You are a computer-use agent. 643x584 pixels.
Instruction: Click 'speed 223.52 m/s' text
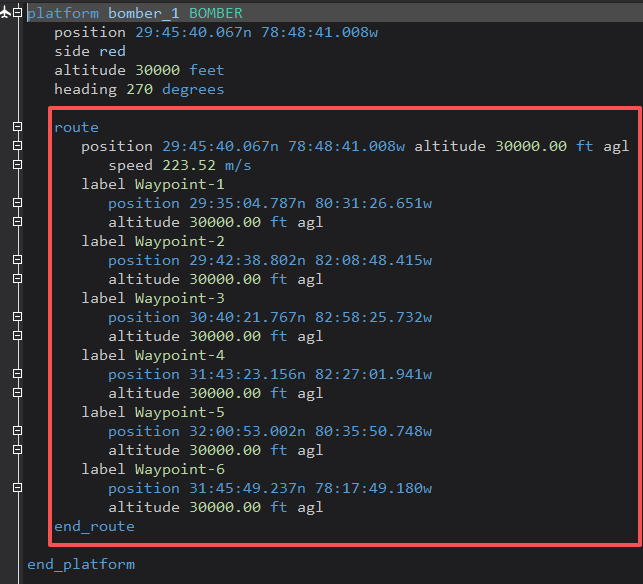pyautogui.click(x=180, y=165)
